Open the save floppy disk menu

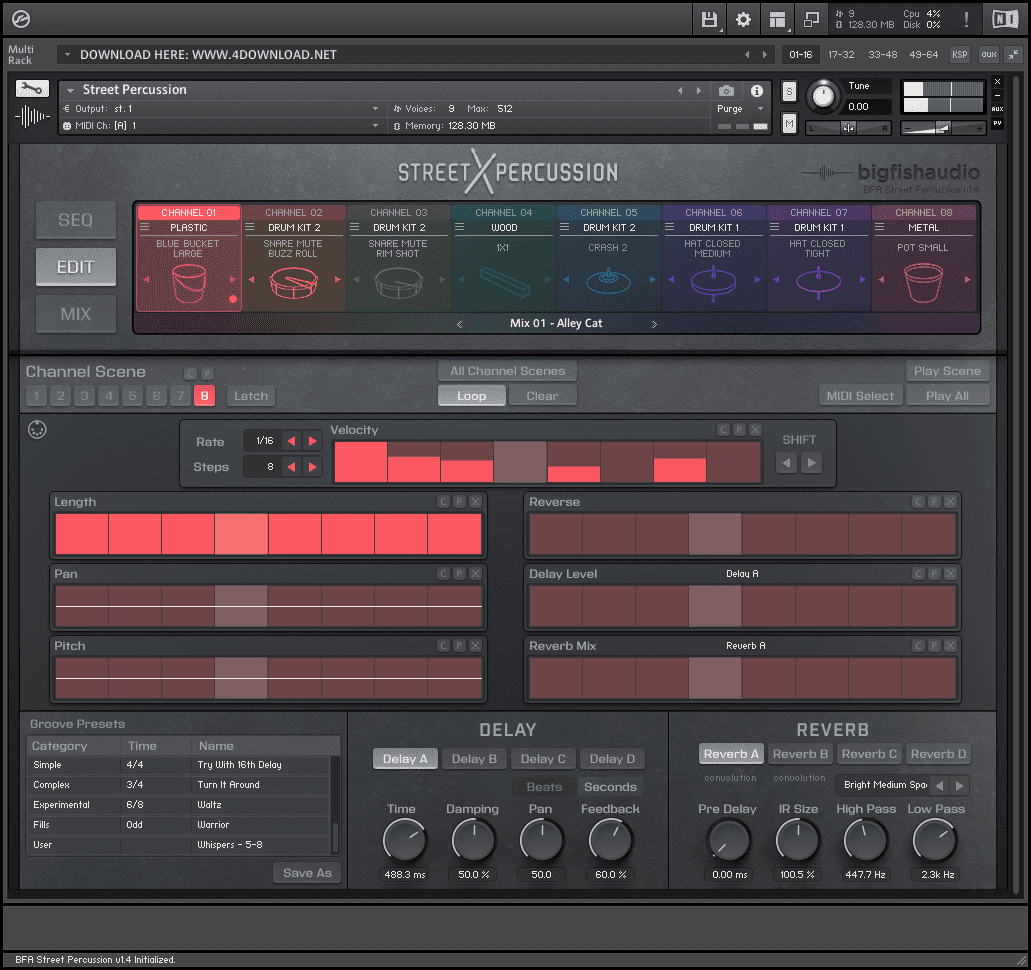tap(709, 20)
